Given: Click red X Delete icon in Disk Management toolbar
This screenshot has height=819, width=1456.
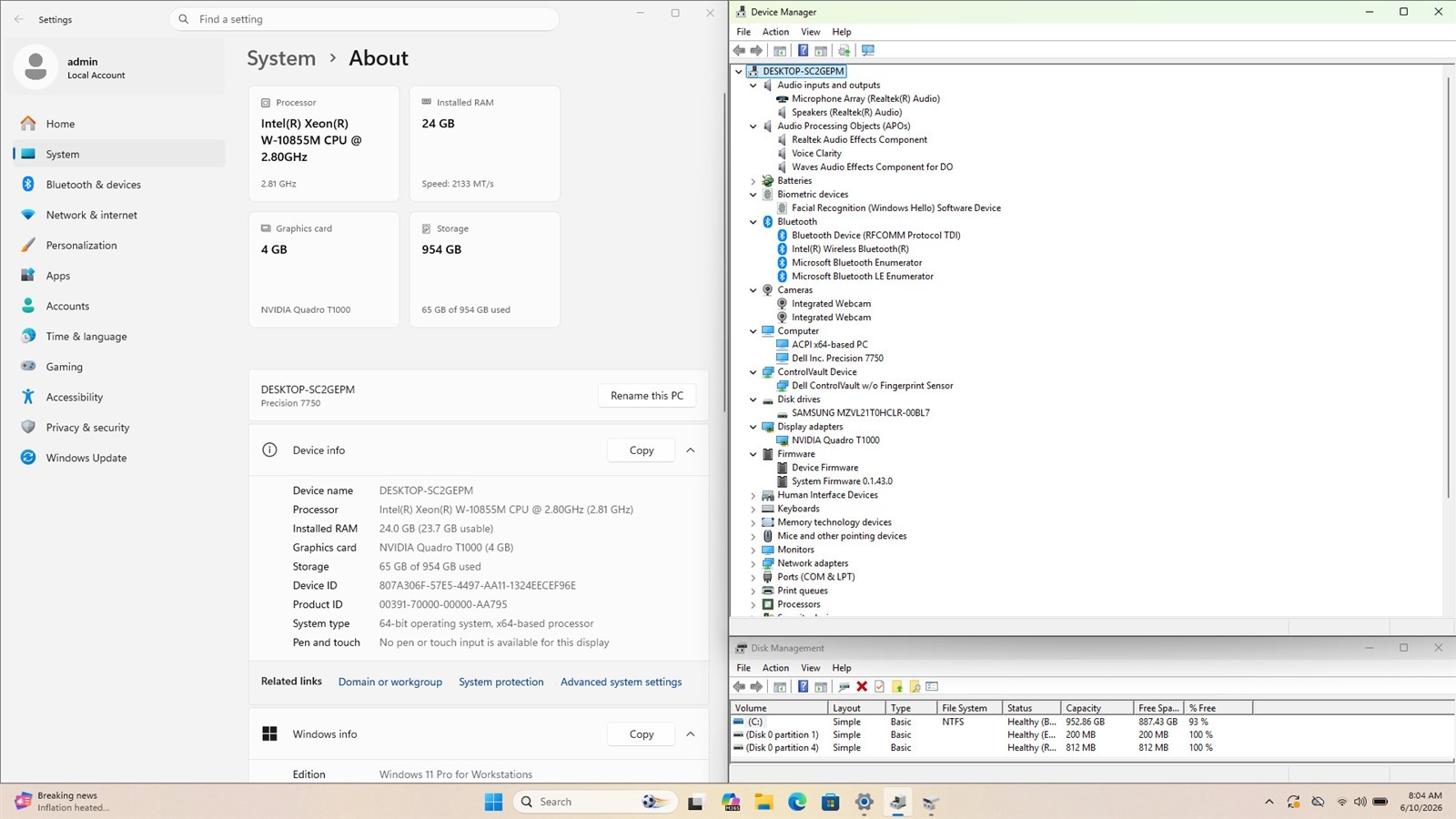Looking at the screenshot, I should [862, 686].
